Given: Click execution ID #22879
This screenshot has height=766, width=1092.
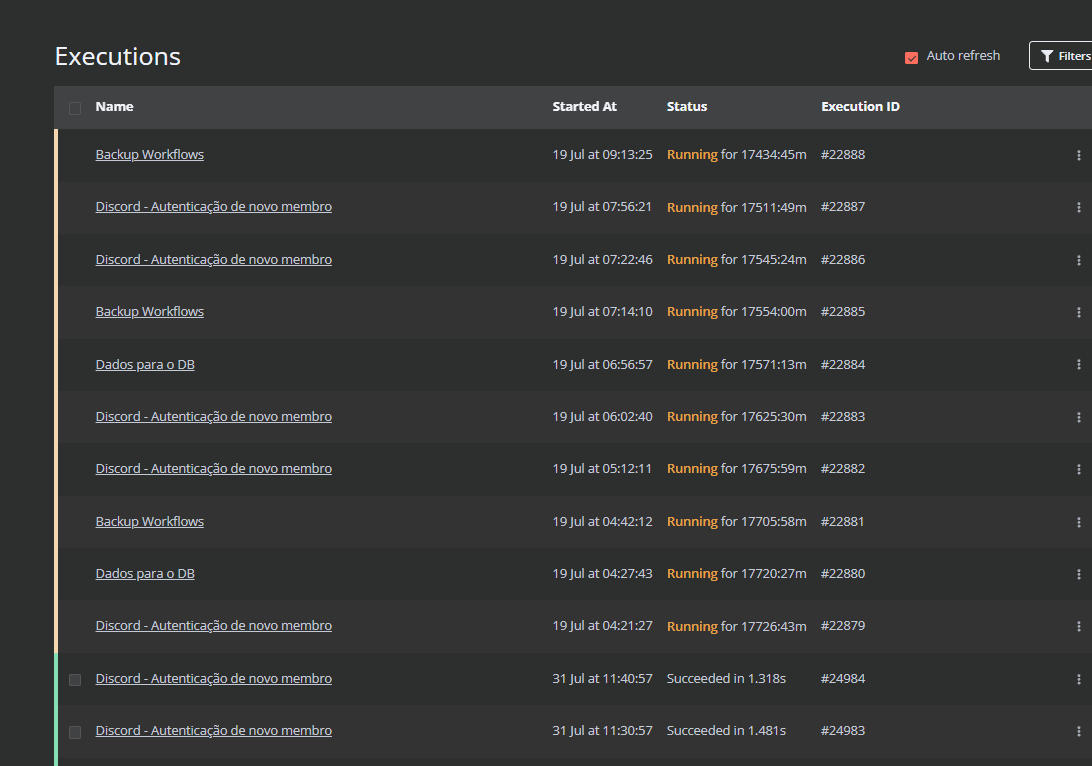Looking at the screenshot, I should 843,626.
